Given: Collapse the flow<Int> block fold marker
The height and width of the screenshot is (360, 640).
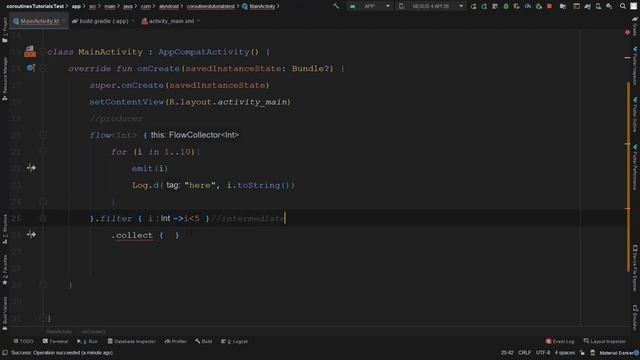Looking at the screenshot, I should point(43,135).
